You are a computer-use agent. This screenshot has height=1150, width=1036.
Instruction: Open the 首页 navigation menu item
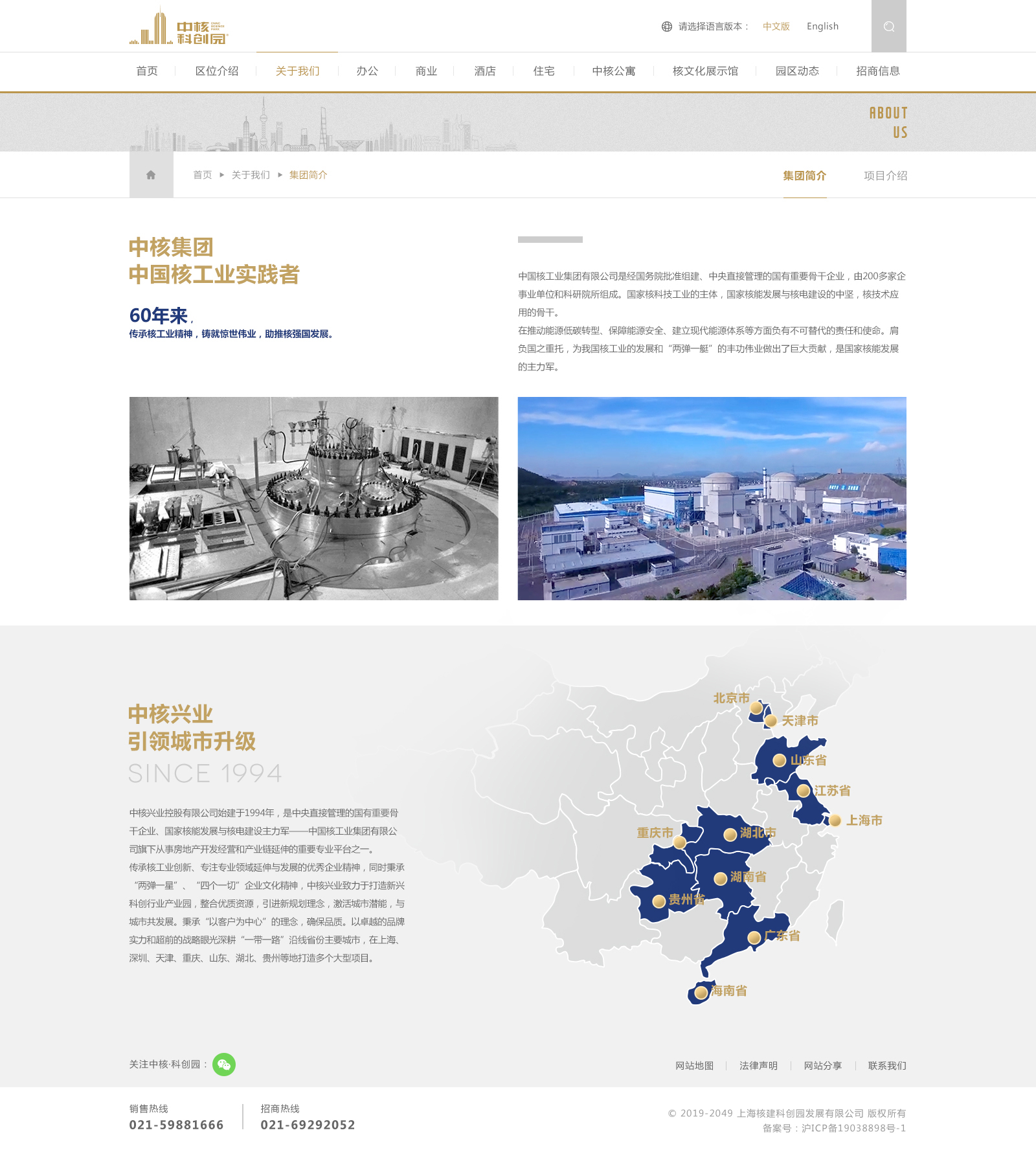coord(147,71)
